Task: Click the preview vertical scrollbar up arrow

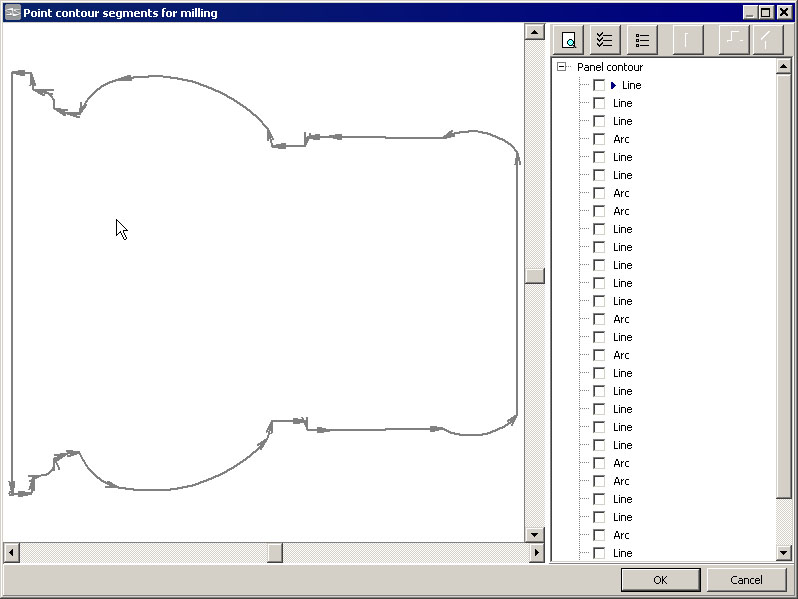Action: (x=534, y=32)
